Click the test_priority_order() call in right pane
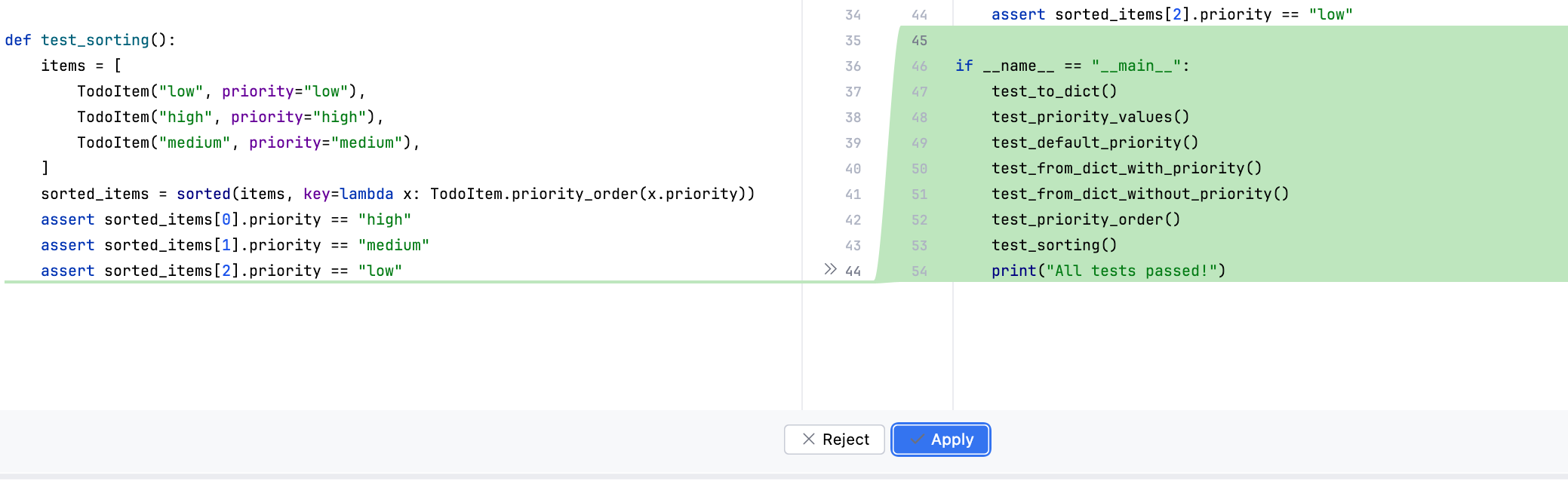The width and height of the screenshot is (1568, 481). tap(1085, 219)
